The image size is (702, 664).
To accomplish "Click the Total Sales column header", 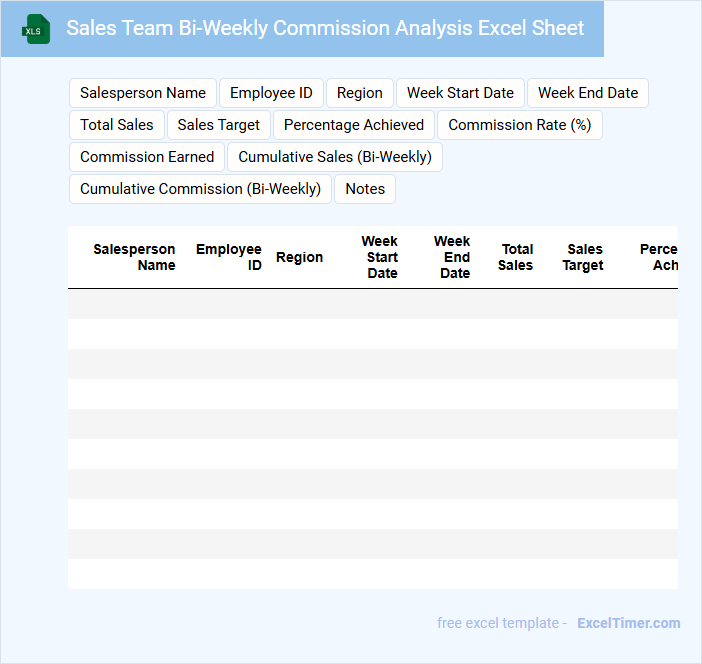I will pos(516,257).
